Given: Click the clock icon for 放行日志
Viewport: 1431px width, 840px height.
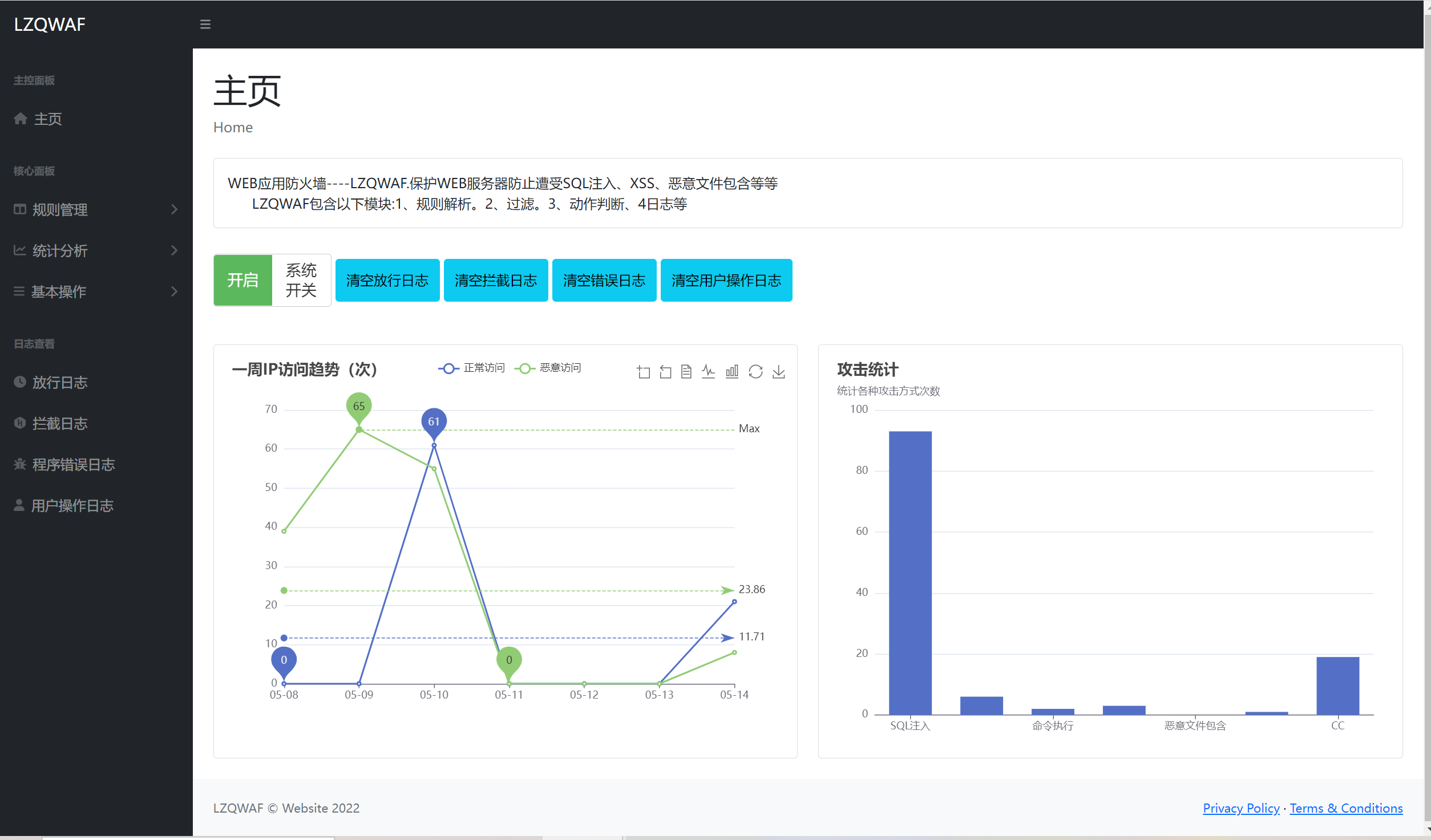Looking at the screenshot, I should [20, 382].
